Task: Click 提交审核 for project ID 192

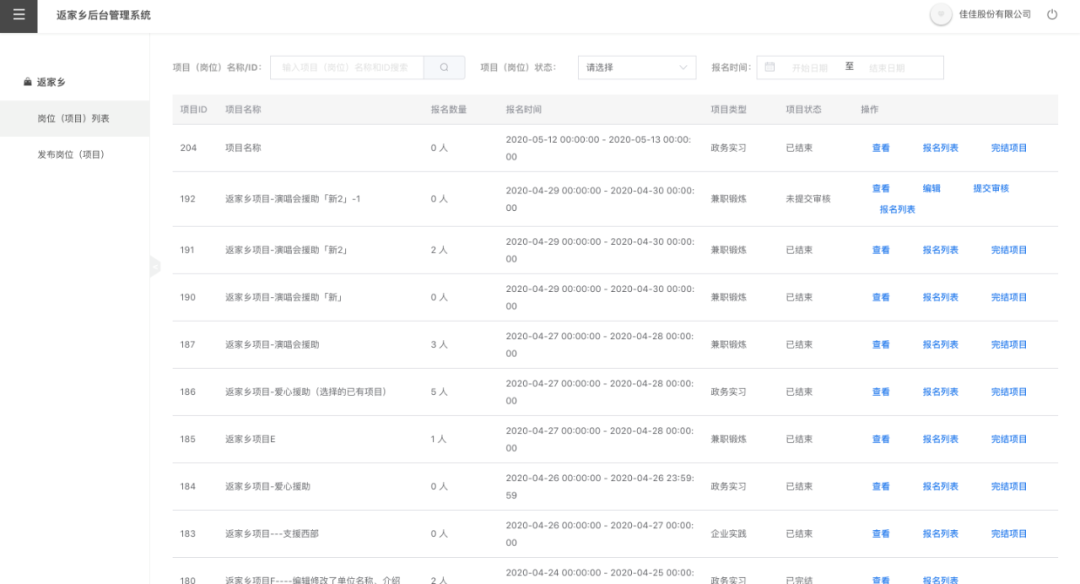Action: coord(991,188)
